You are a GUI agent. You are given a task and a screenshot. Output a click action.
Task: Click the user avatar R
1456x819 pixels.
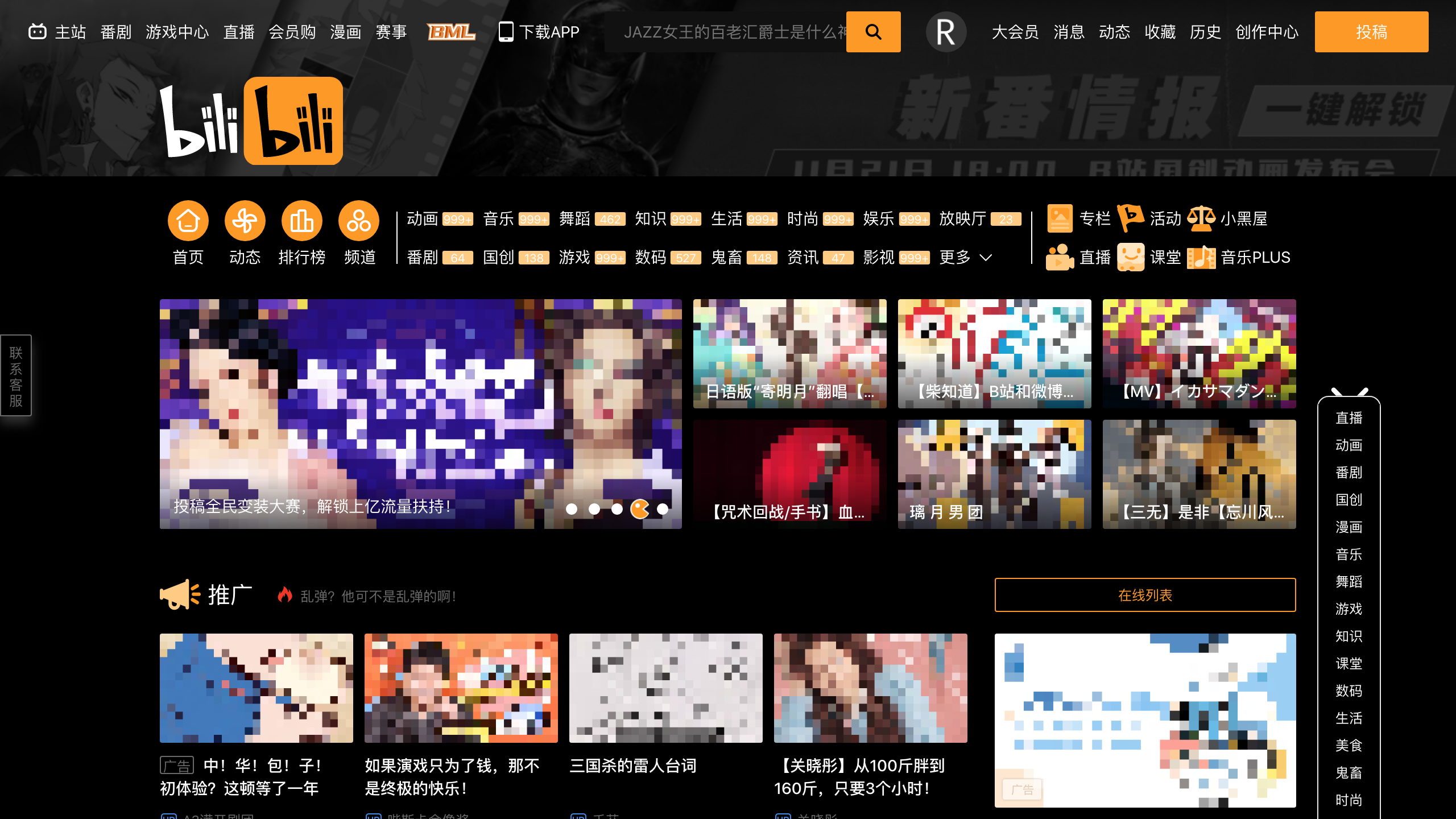[x=946, y=32]
